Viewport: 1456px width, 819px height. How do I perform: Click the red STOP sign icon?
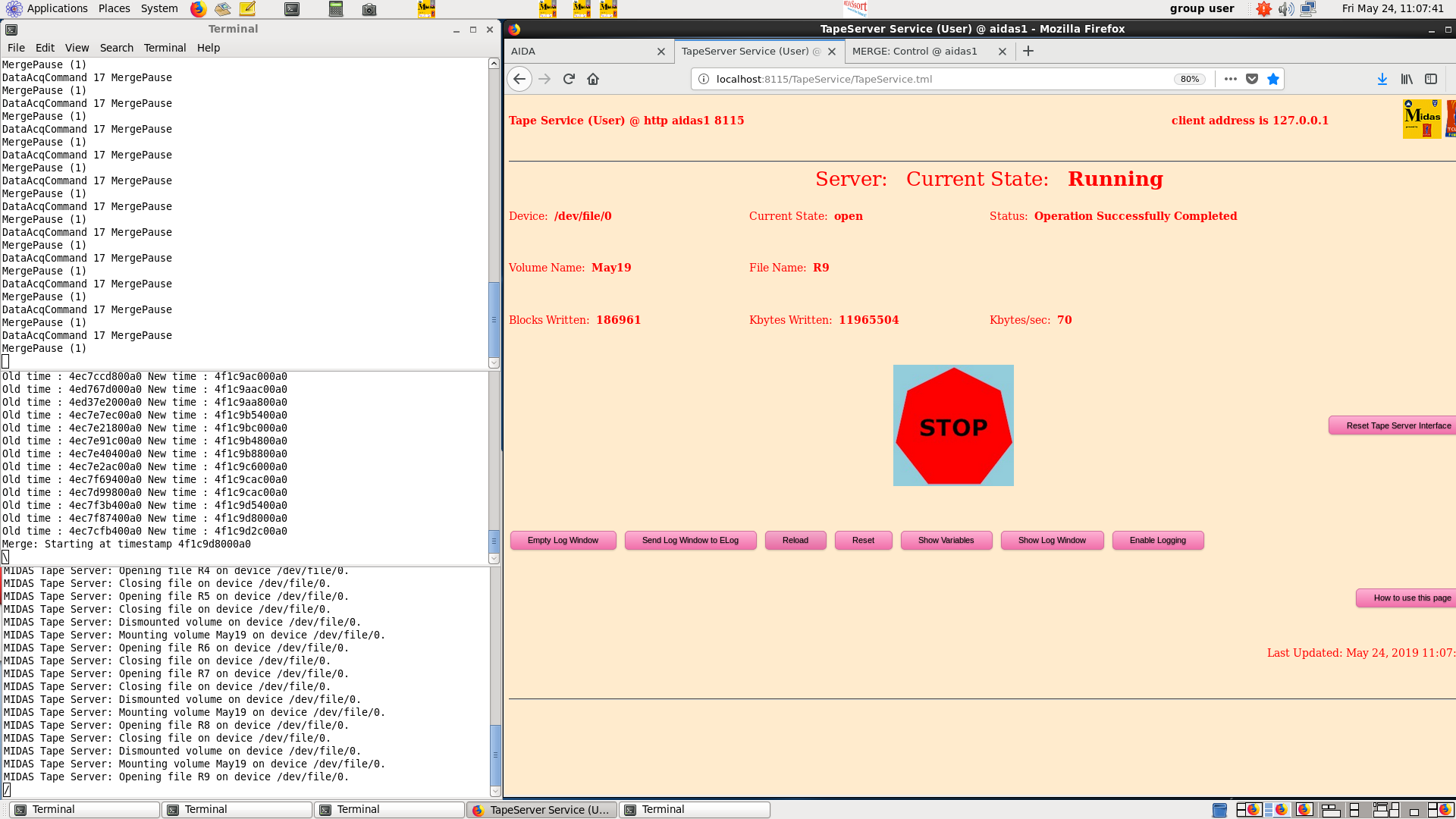[x=953, y=425]
